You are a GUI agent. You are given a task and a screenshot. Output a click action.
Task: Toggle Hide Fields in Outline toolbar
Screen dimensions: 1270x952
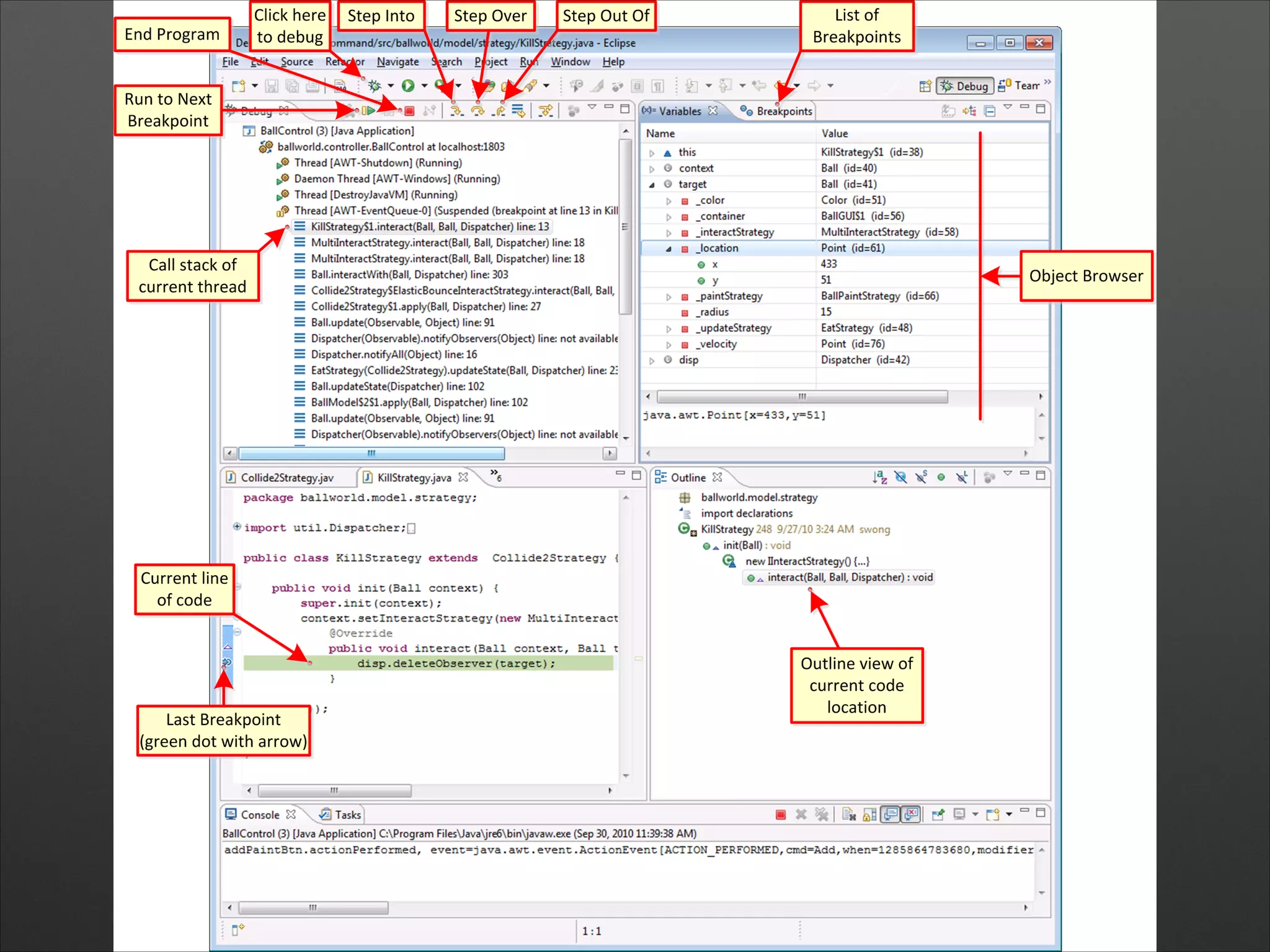click(x=900, y=477)
